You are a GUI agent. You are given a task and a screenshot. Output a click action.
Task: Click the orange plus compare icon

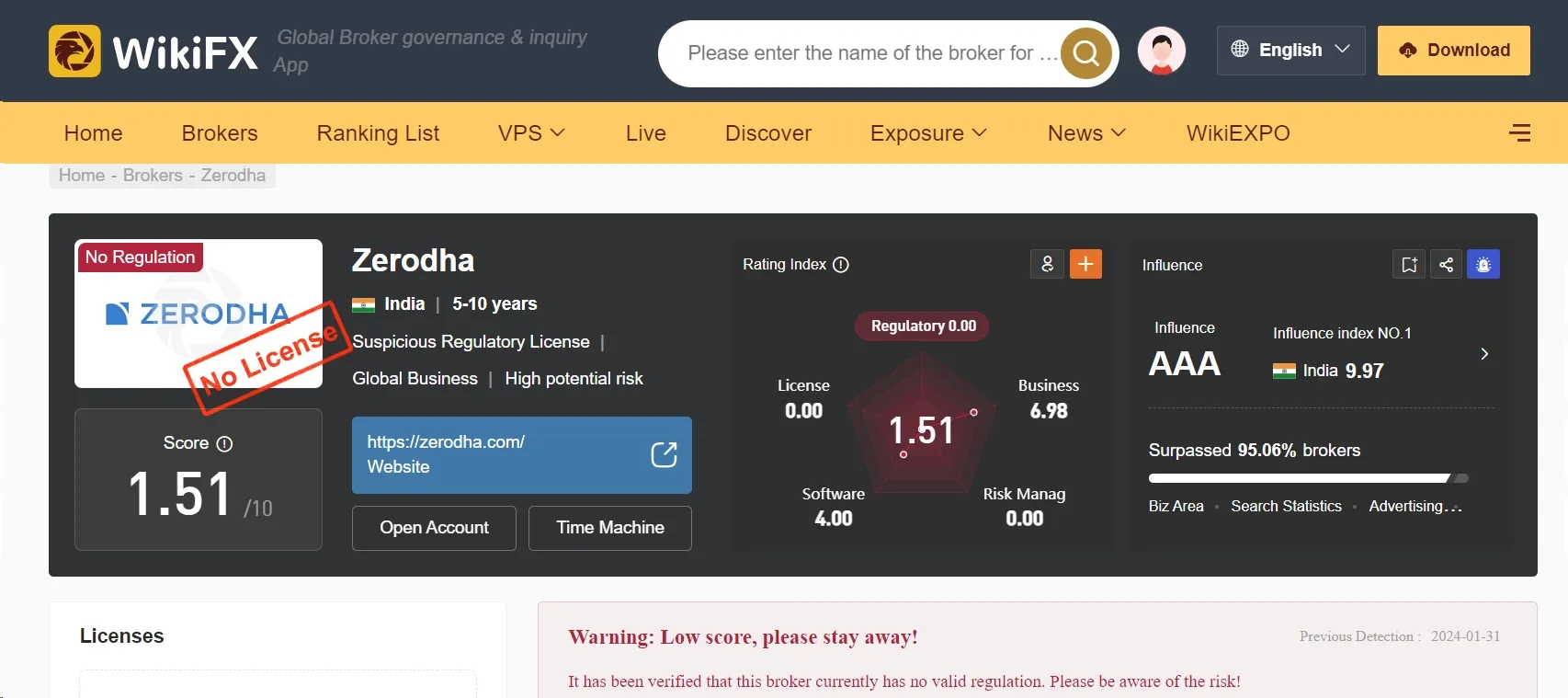[x=1085, y=264]
